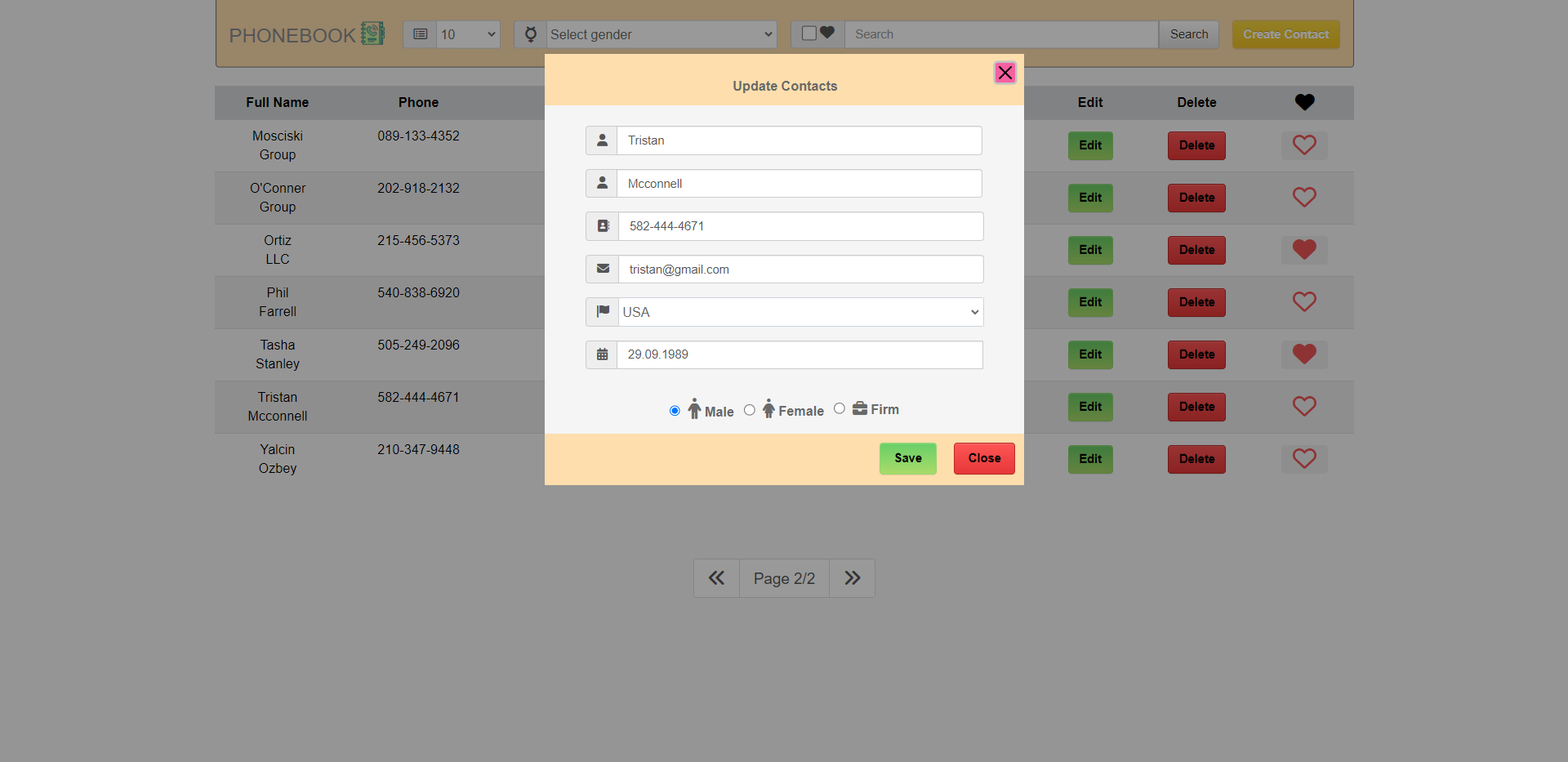Save the contact changes
Screen dimensions: 1568x762
click(x=908, y=458)
